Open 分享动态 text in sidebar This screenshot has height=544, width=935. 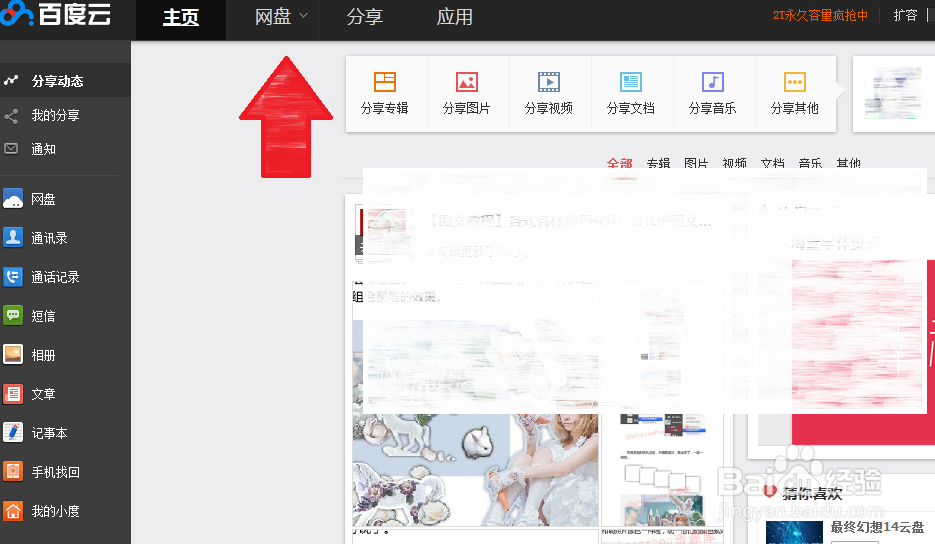click(x=57, y=81)
